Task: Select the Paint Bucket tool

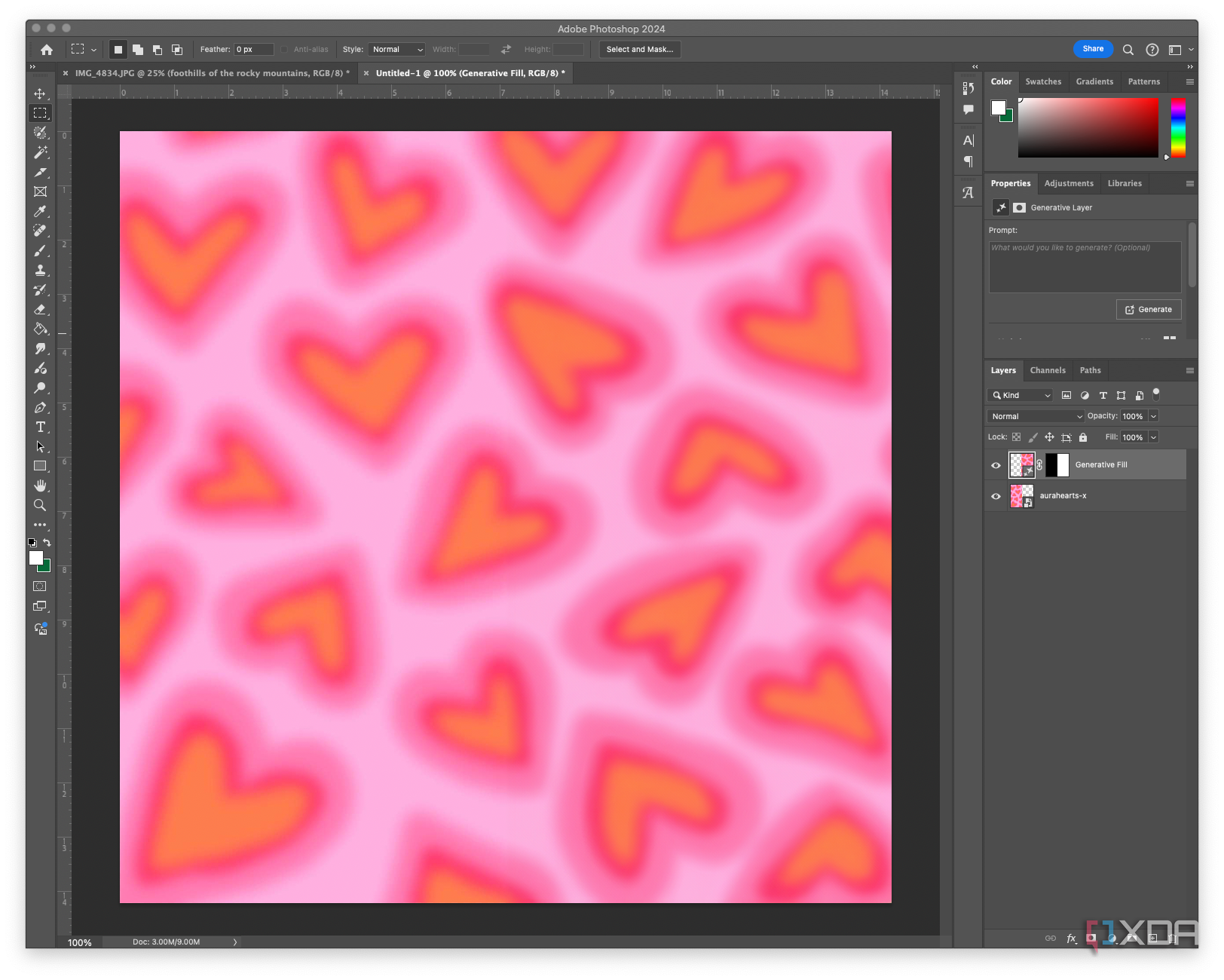Action: (x=40, y=329)
